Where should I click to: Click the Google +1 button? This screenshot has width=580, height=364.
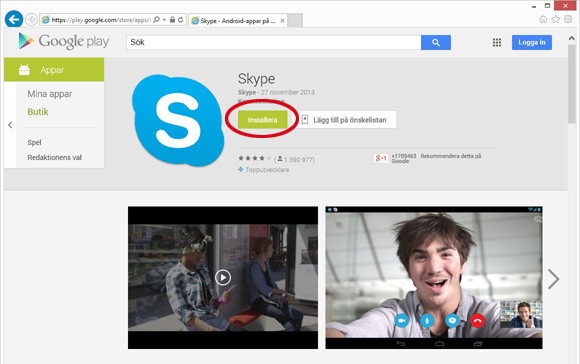(381, 158)
